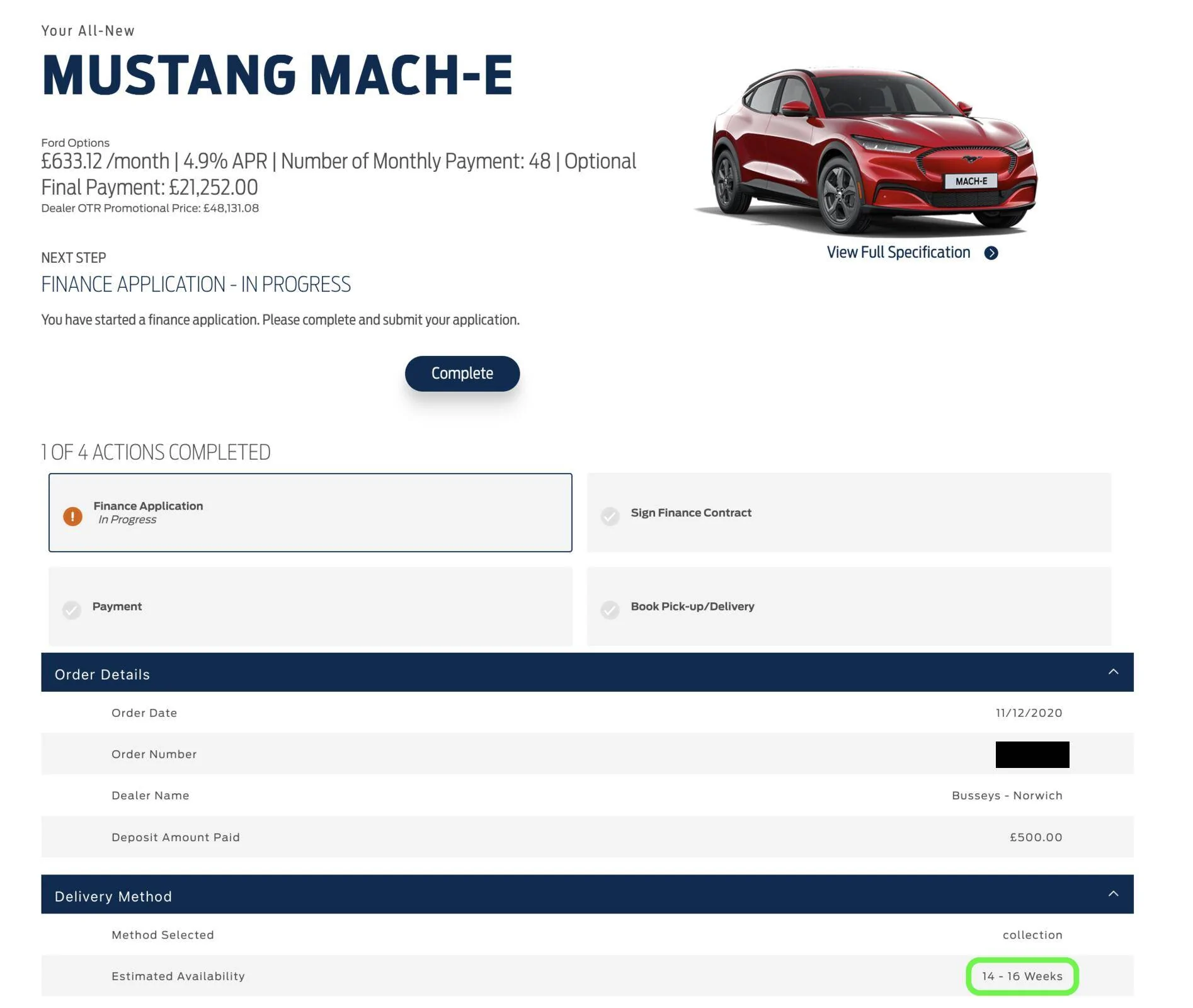
Task: Click the 1 of 4 Actions Completed heading
Action: [156, 452]
